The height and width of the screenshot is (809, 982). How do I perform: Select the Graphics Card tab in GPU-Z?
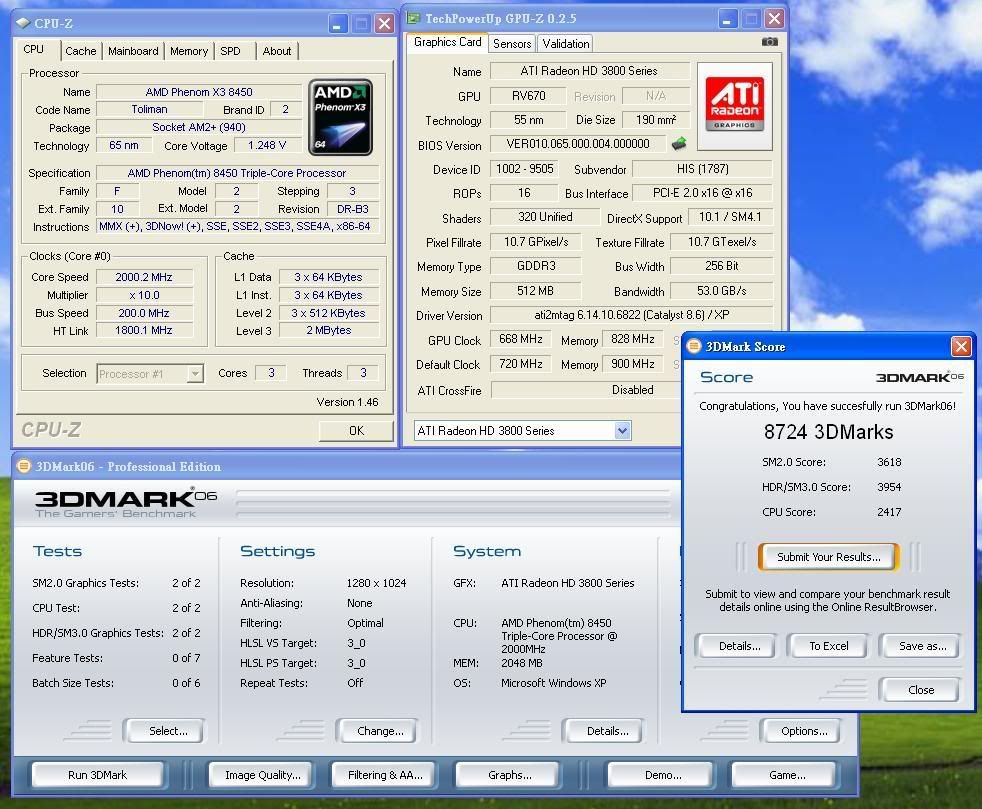[448, 42]
